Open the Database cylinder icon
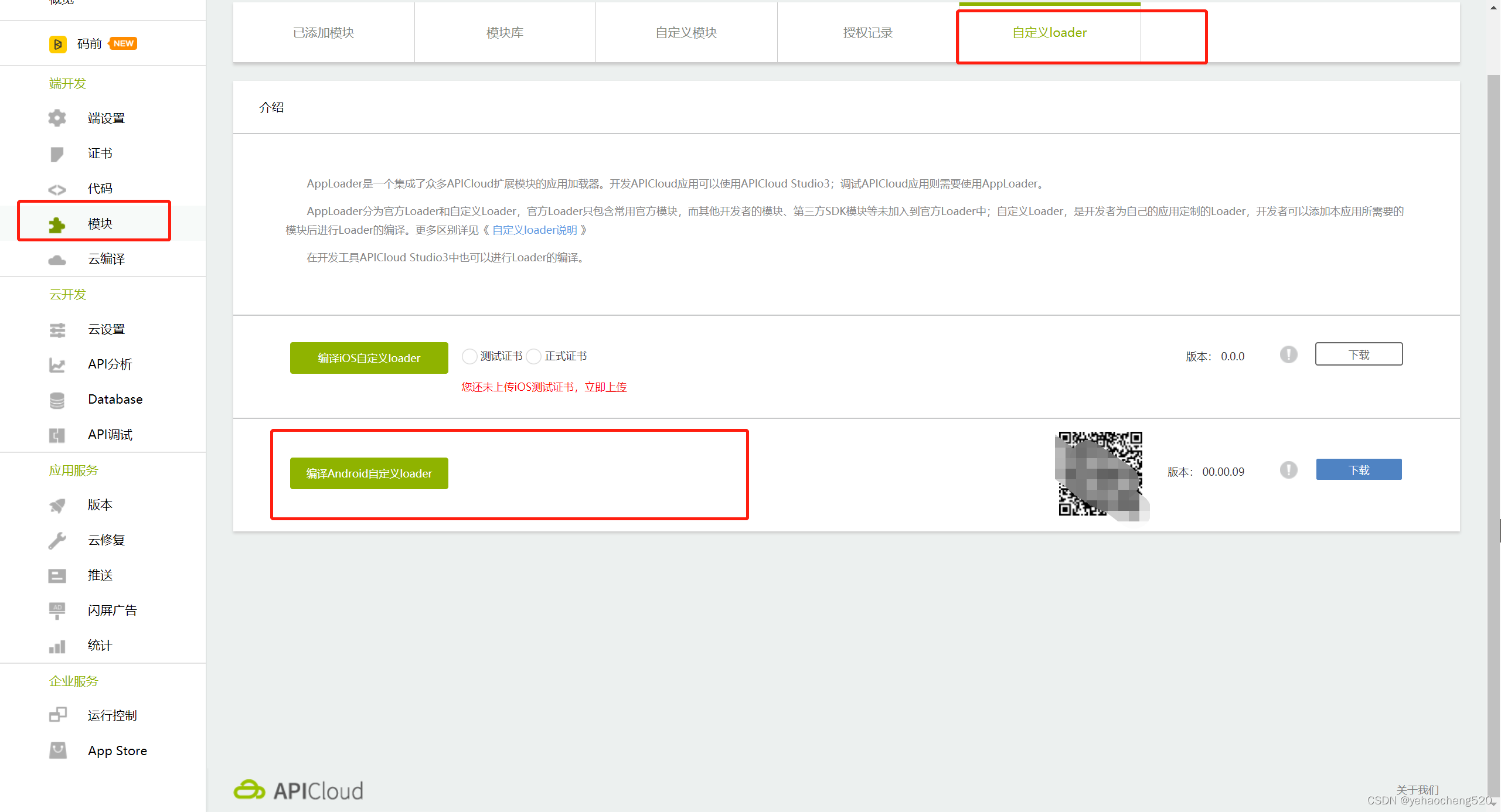1501x812 pixels. (57, 400)
